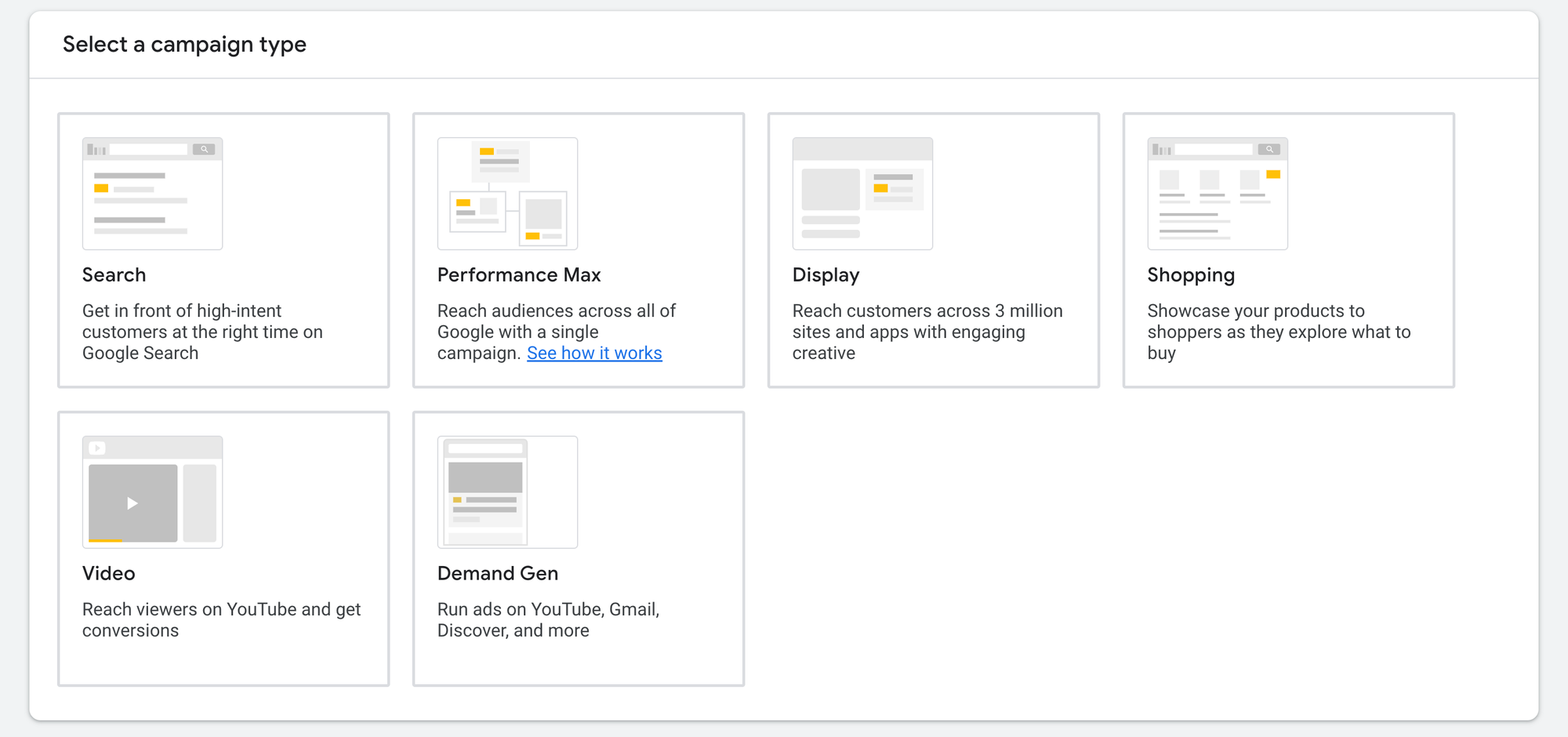
Task: Select the Shopping campaign type title
Action: pos(1190,275)
